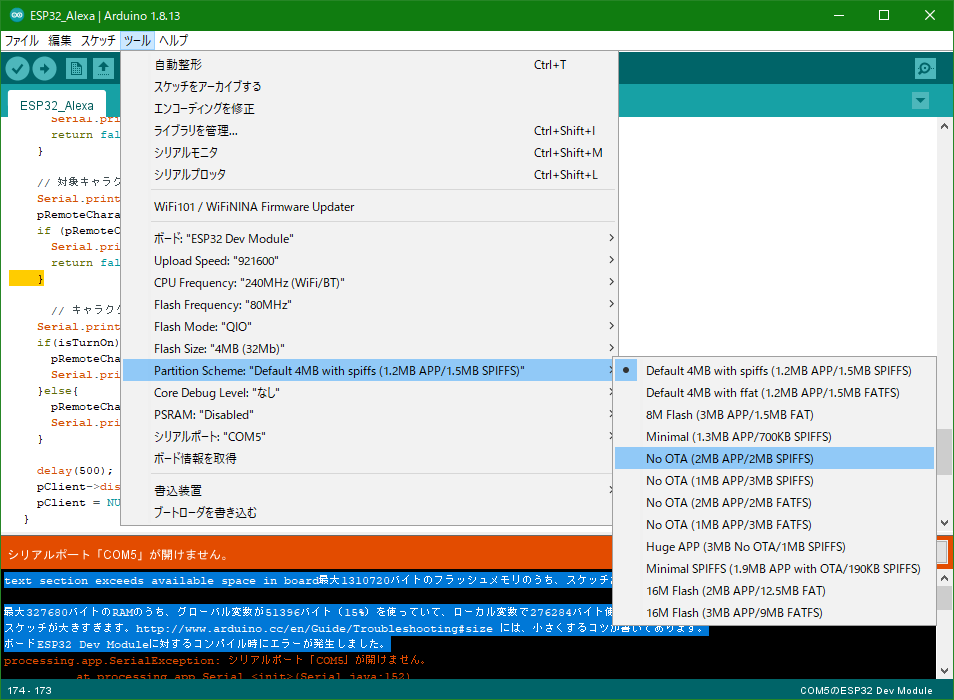954x700 pixels.
Task: Expand the CPU Frequency 240MHz submenu
Action: [370, 283]
